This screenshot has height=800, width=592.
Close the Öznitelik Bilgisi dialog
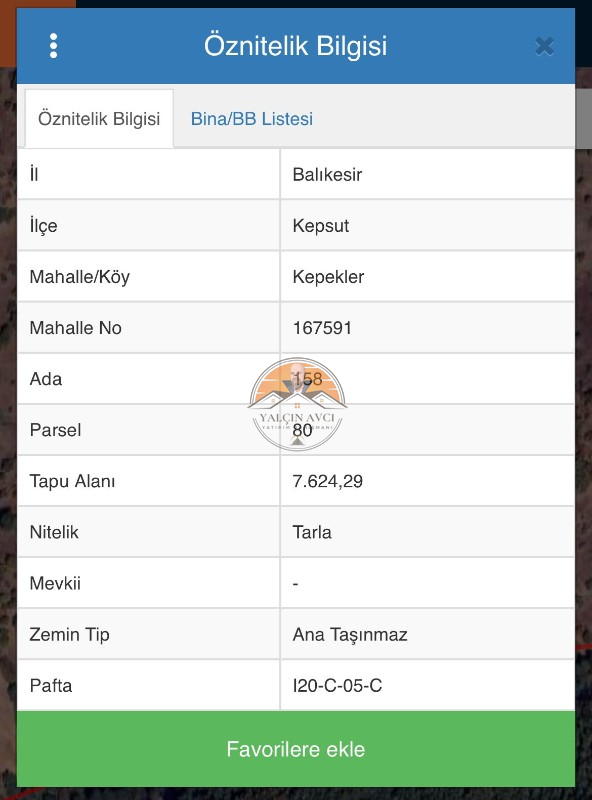(545, 46)
